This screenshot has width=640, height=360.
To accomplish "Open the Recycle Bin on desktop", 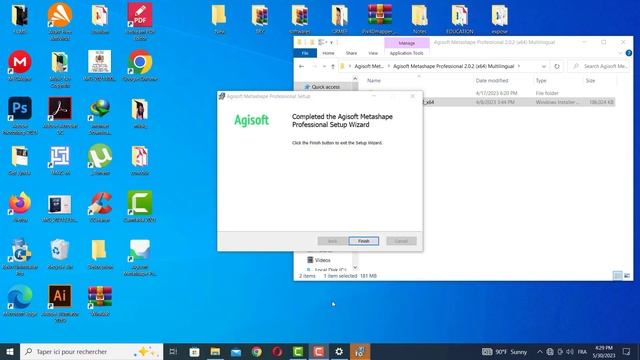I will (60, 254).
